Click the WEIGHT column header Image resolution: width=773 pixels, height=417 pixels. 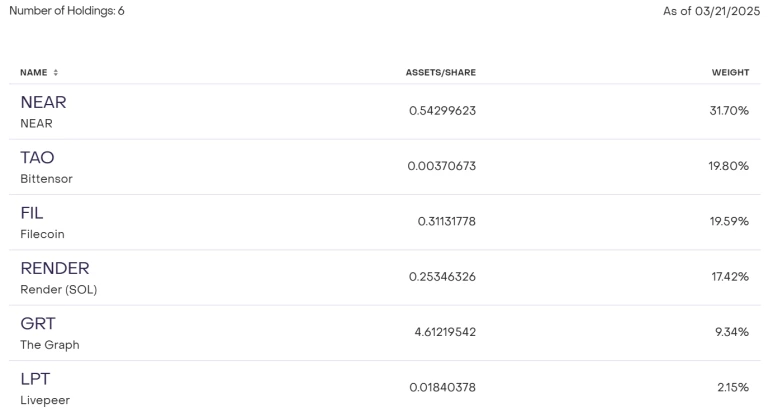(730, 72)
